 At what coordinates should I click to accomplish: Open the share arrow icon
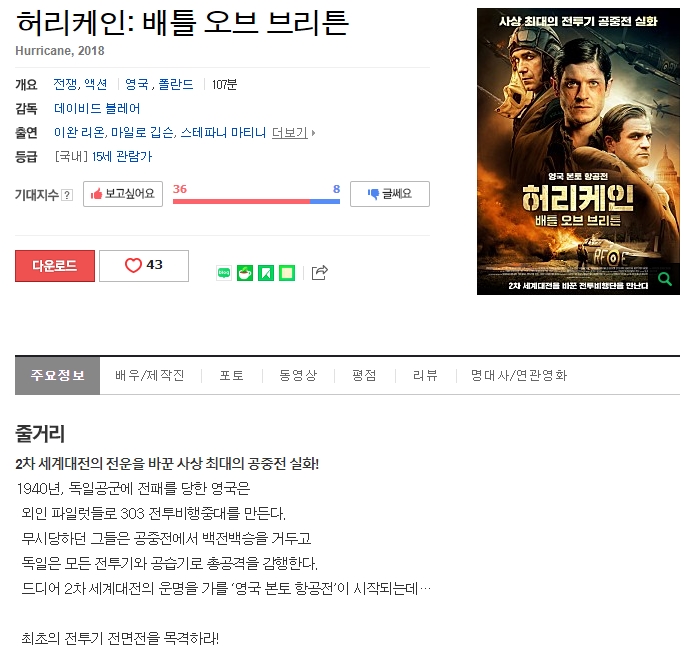320,273
